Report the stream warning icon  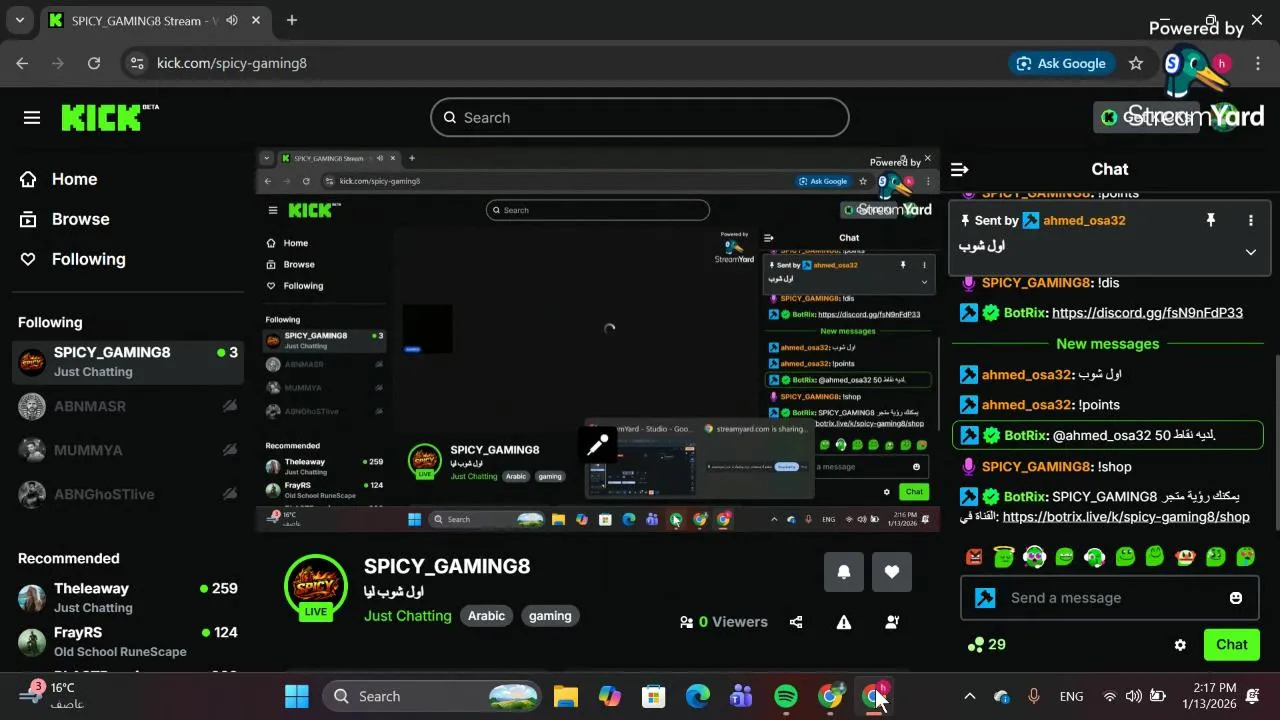point(844,622)
